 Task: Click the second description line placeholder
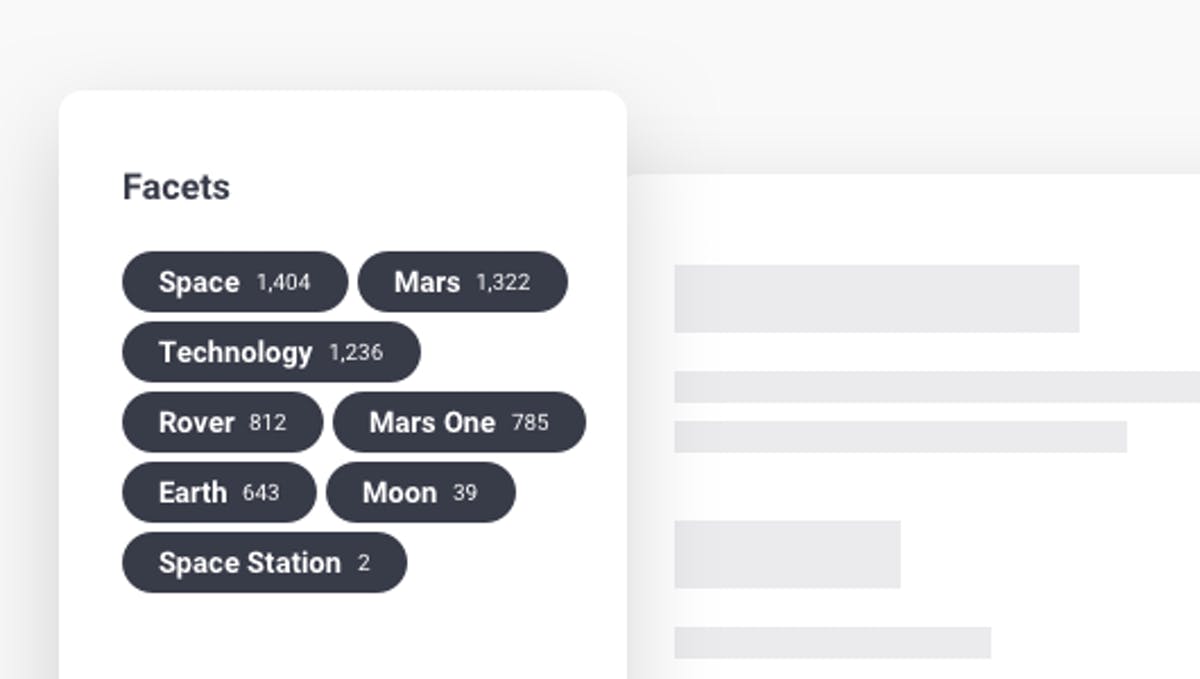click(900, 437)
